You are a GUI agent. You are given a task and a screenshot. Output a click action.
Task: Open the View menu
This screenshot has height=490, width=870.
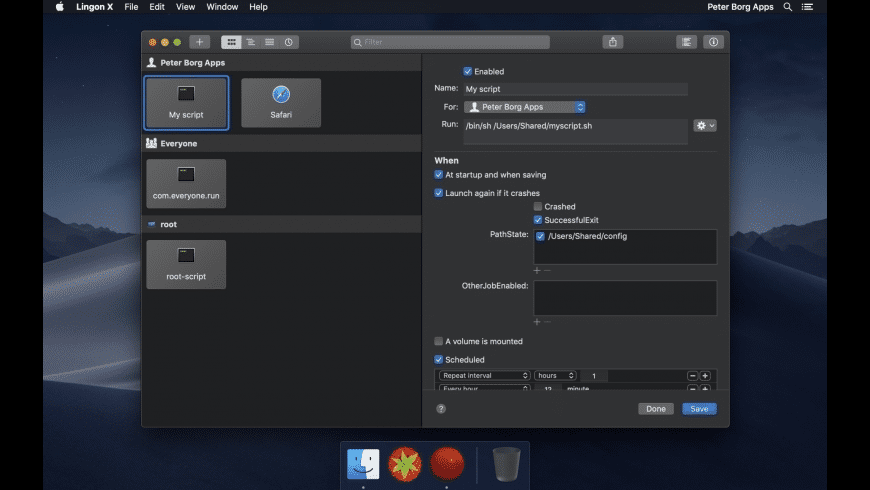185,7
